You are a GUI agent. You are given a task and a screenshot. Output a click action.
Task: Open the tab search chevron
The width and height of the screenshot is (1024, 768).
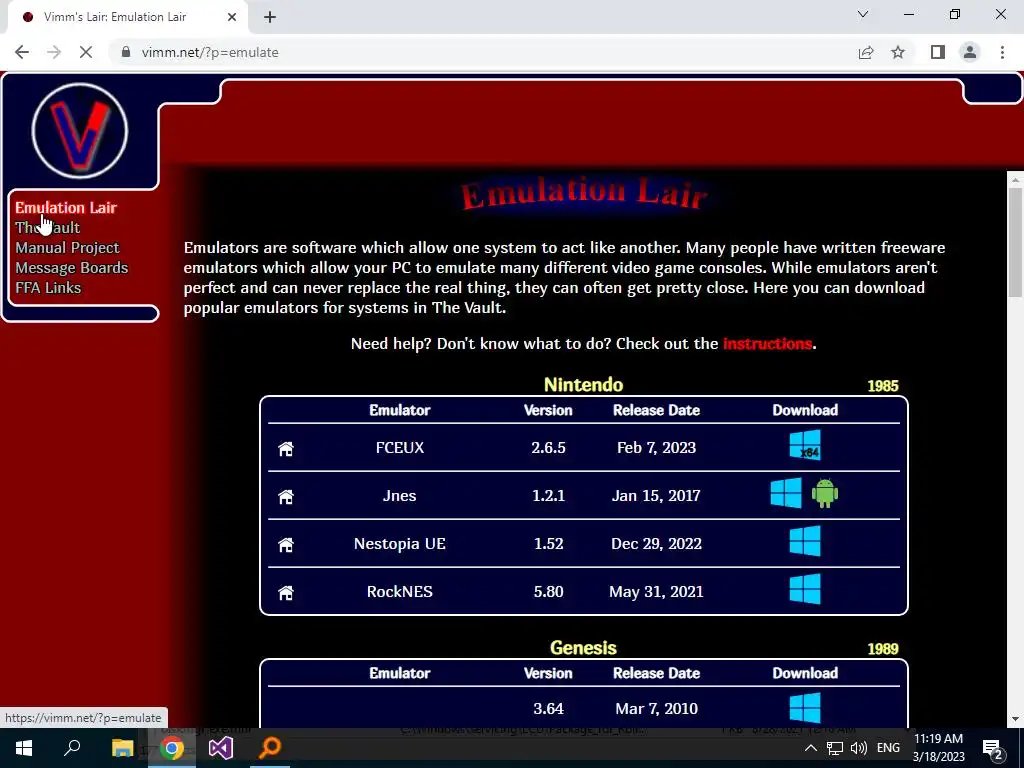coord(863,14)
